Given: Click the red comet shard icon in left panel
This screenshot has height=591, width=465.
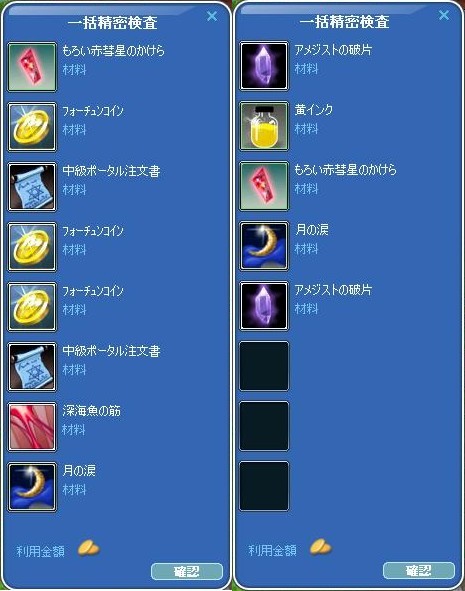Looking at the screenshot, I should coord(32,67).
